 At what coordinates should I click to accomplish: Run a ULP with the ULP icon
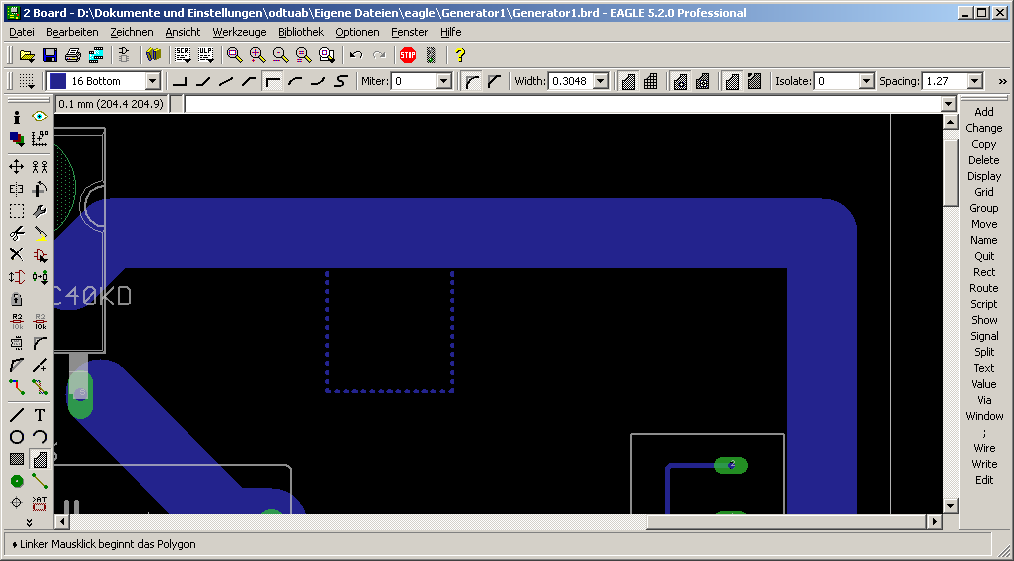206,55
